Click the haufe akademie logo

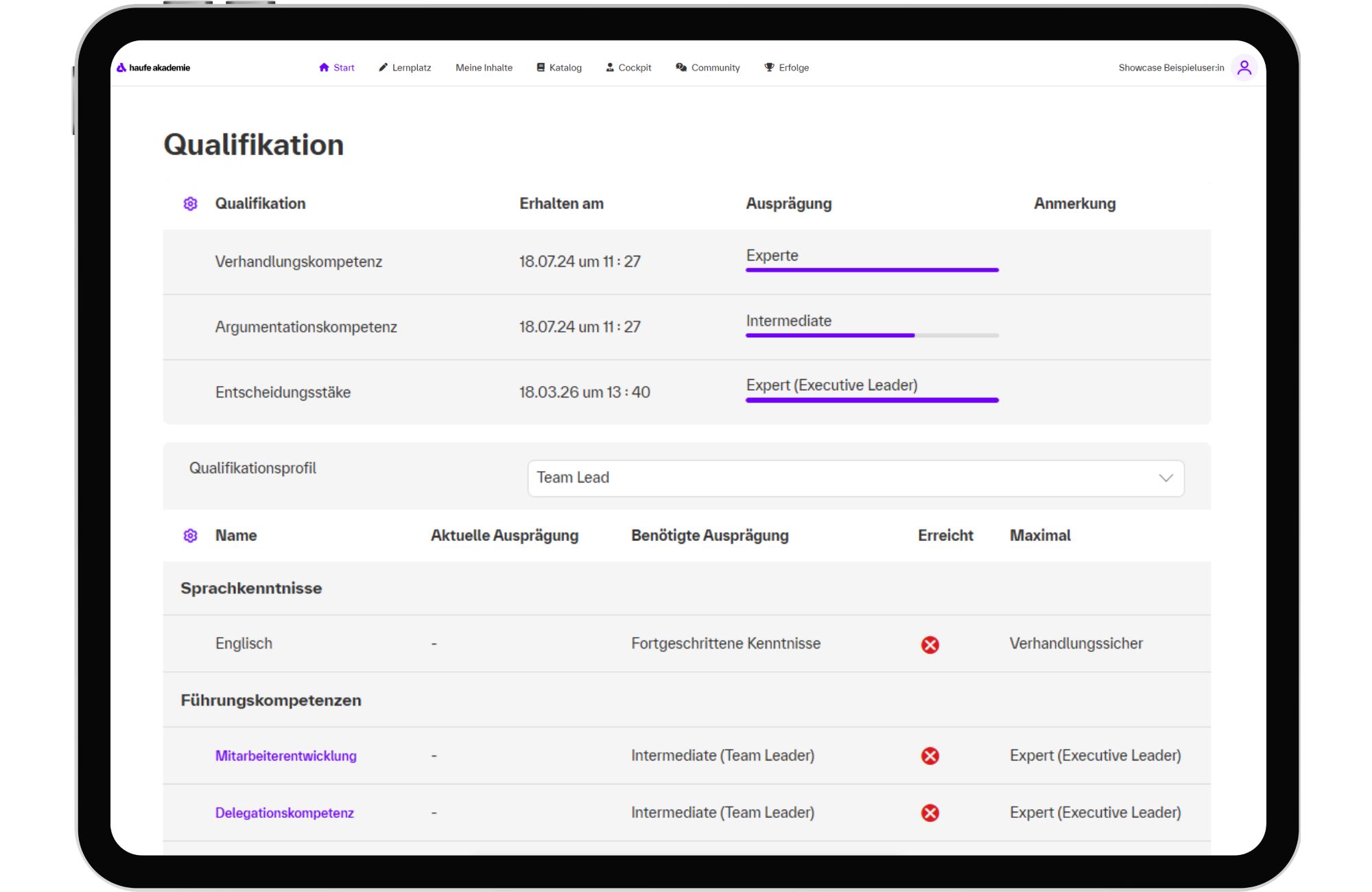[x=153, y=68]
